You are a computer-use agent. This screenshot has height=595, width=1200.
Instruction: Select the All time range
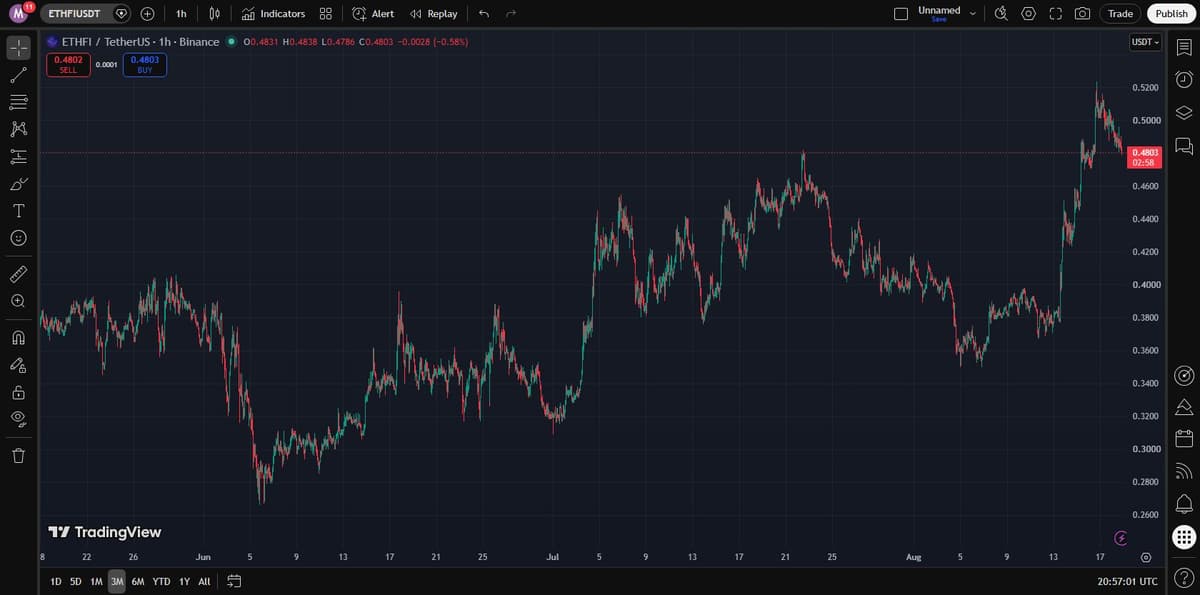tap(204, 581)
